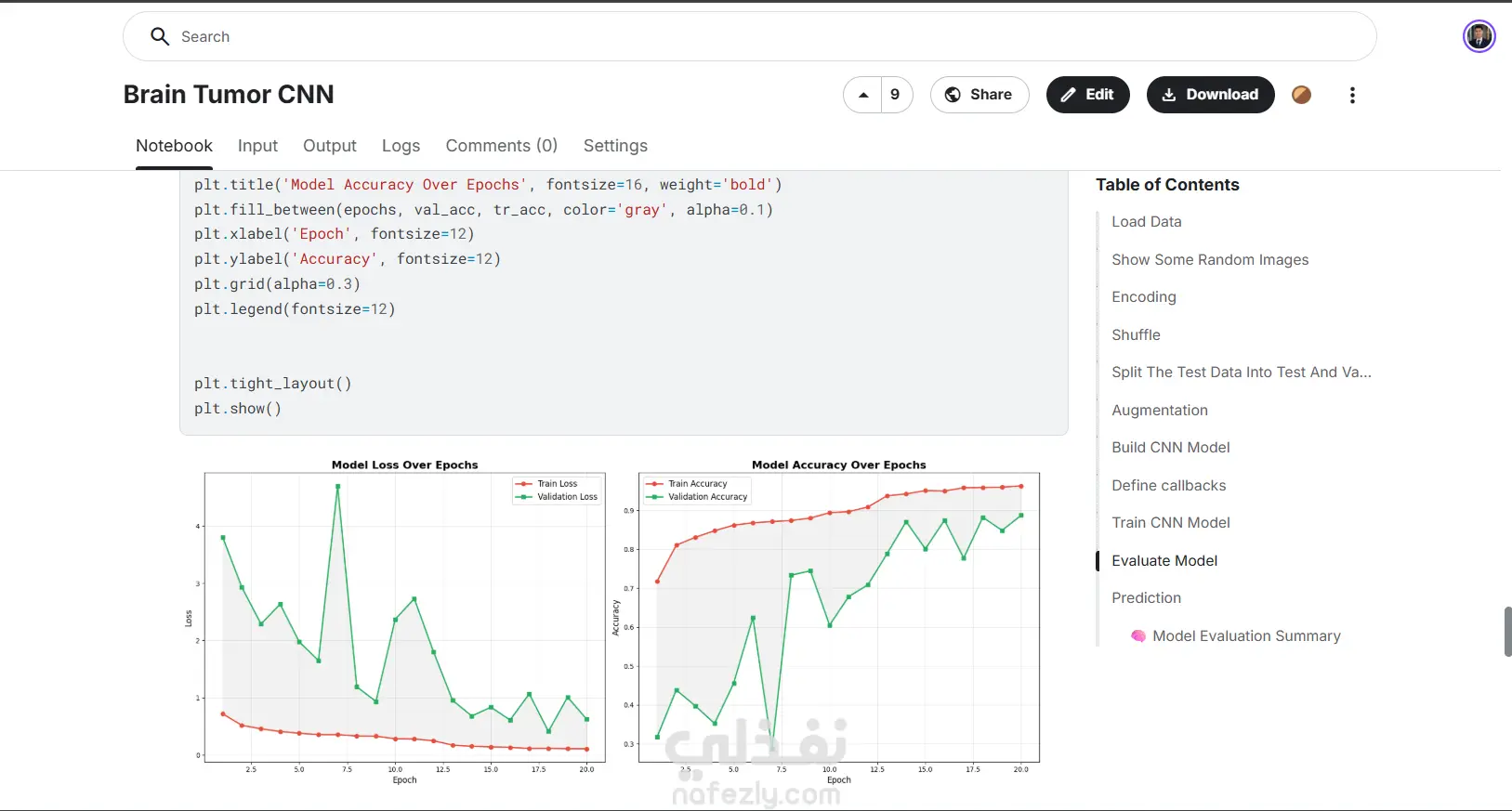Edit the notebook
This screenshot has height=811, width=1512.
pyautogui.click(x=1087, y=95)
